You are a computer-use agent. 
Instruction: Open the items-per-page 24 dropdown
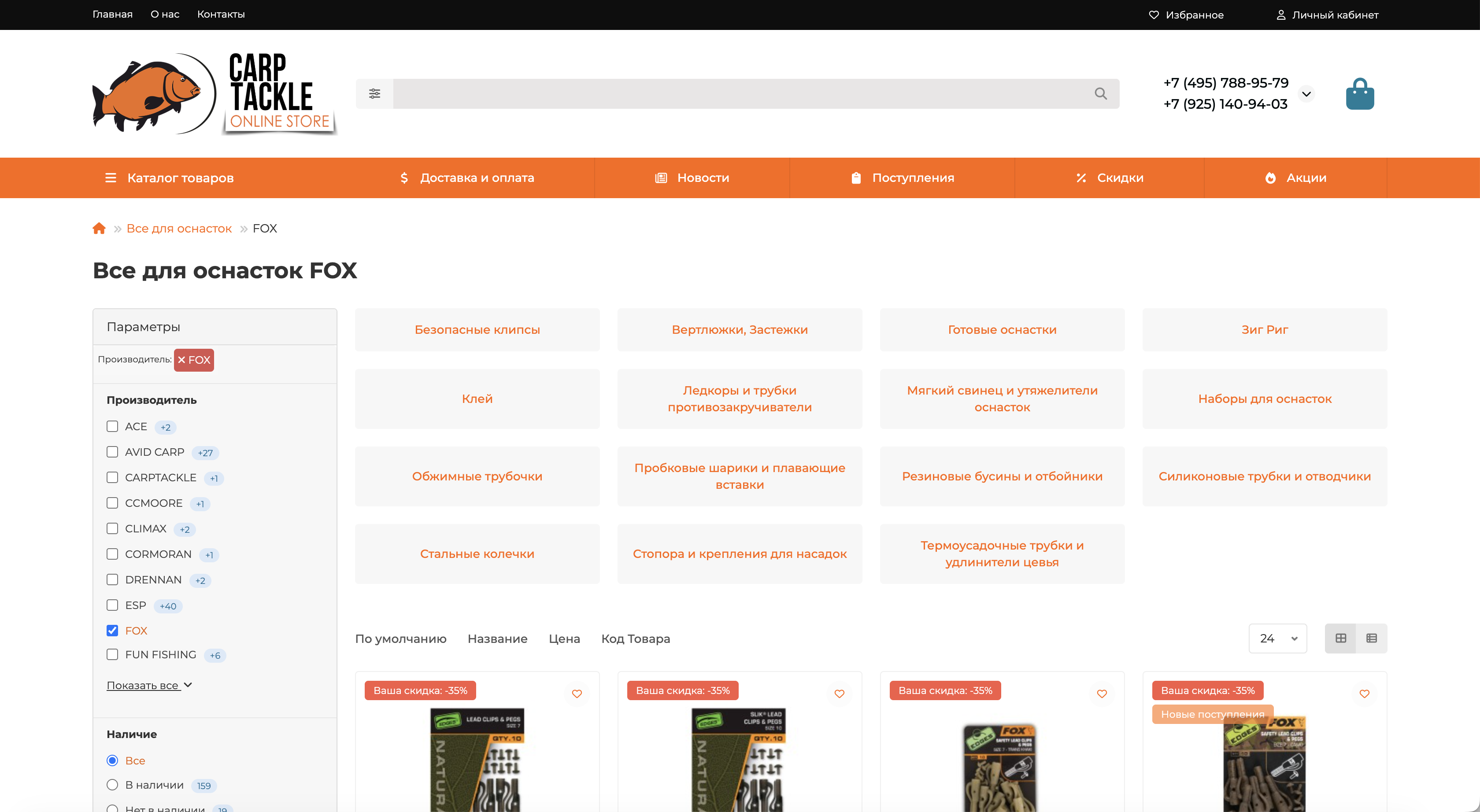click(x=1277, y=638)
